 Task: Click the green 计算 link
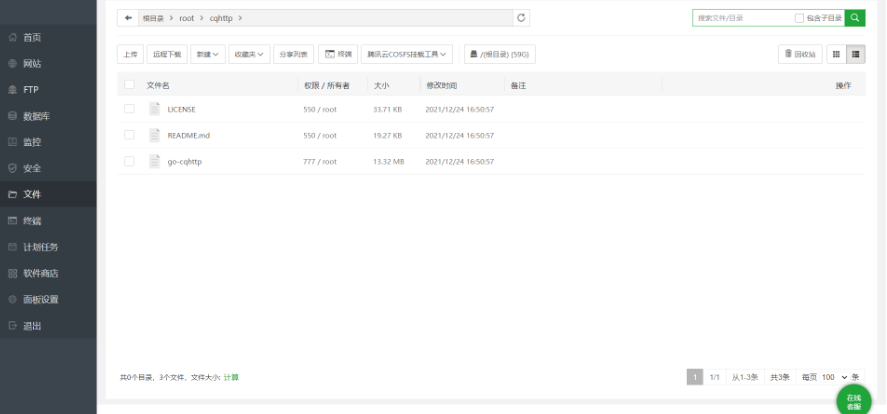(x=231, y=377)
